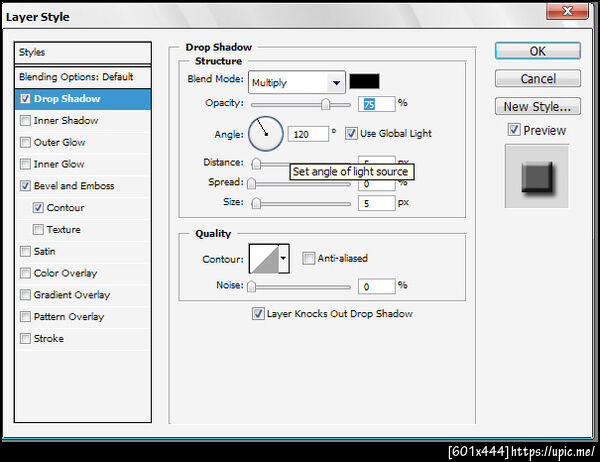This screenshot has width=600, height=462.
Task: Select the Outer Glow label
Action: (x=59, y=142)
